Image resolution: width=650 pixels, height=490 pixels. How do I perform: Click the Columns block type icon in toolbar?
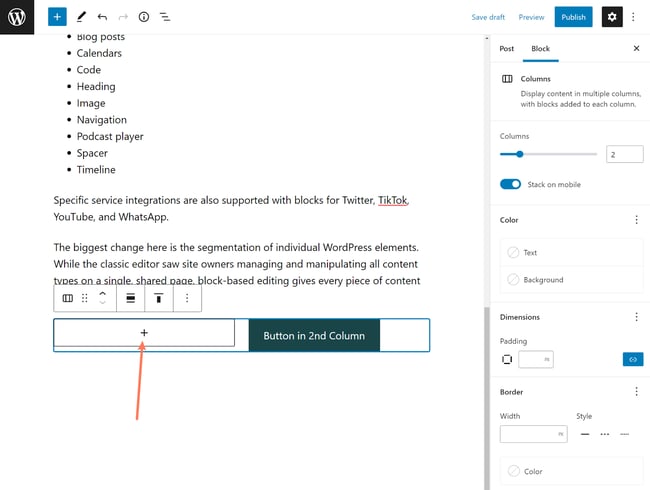[x=68, y=298]
